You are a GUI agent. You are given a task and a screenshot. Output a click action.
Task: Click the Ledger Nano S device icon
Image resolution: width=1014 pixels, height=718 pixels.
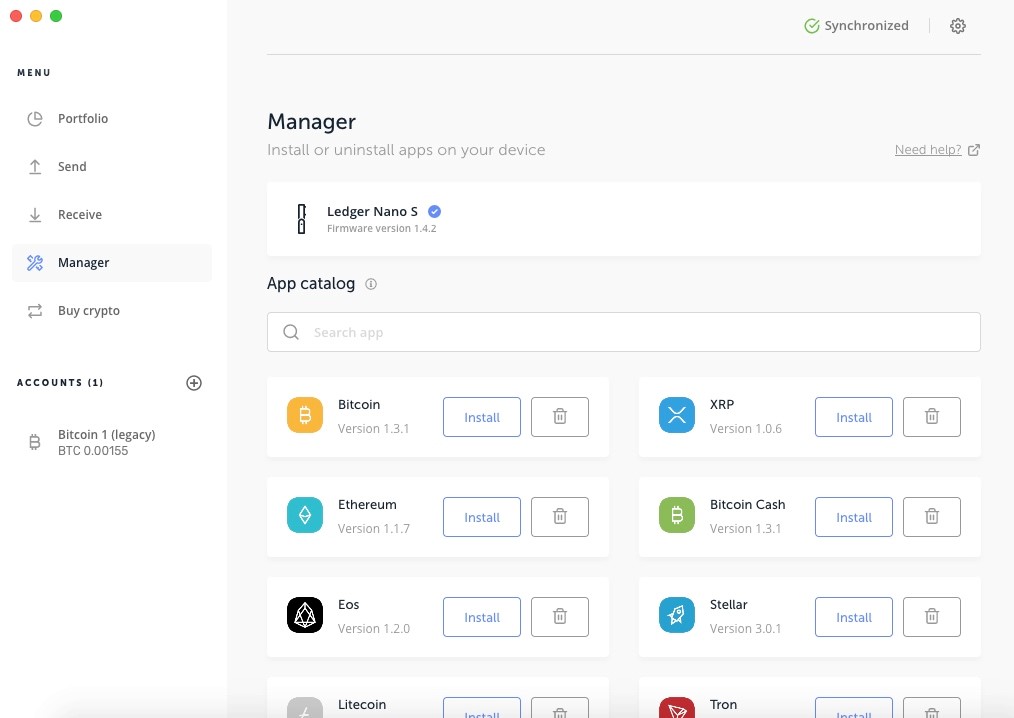301,219
